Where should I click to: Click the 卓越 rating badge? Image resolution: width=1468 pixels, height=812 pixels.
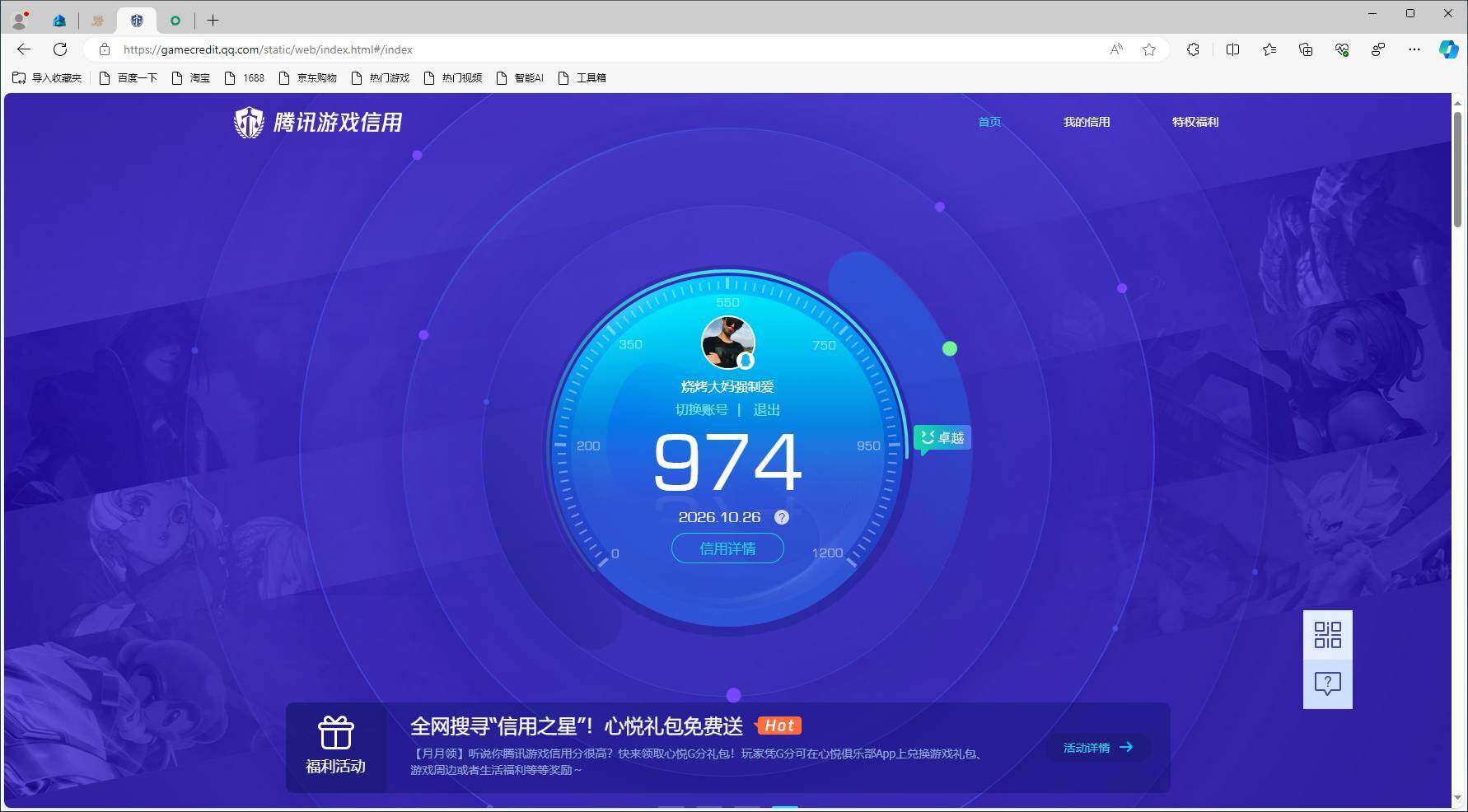942,437
